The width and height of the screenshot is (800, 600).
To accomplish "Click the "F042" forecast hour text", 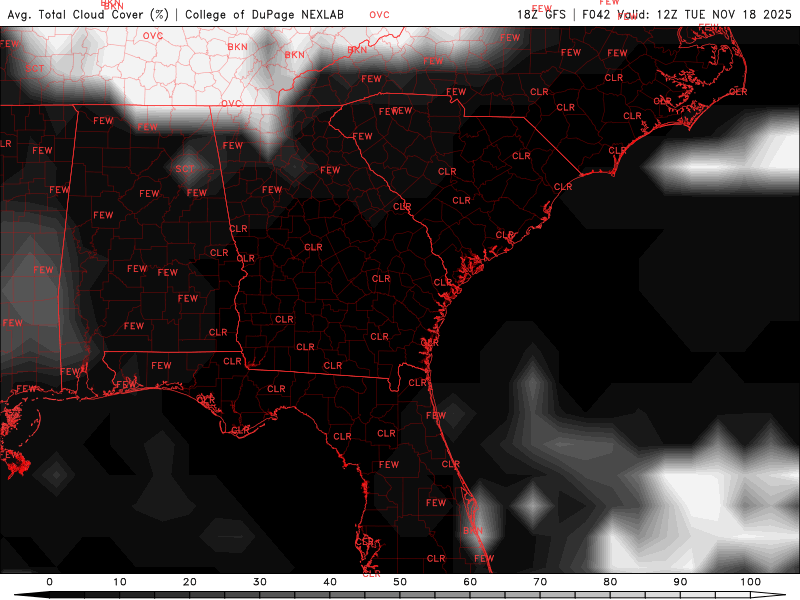I will (x=596, y=14).
